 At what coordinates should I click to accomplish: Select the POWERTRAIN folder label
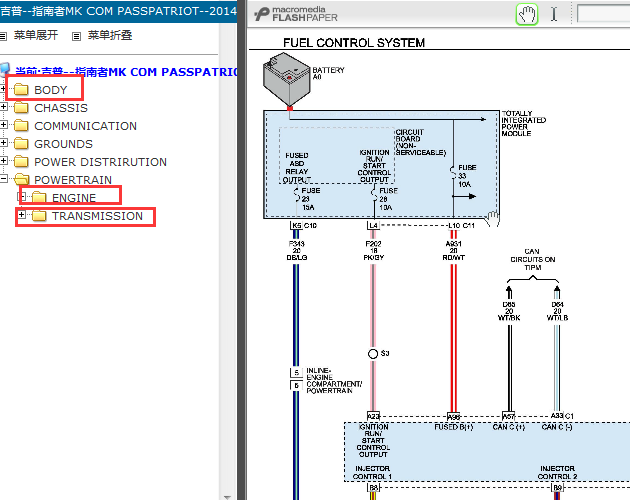click(x=73, y=180)
